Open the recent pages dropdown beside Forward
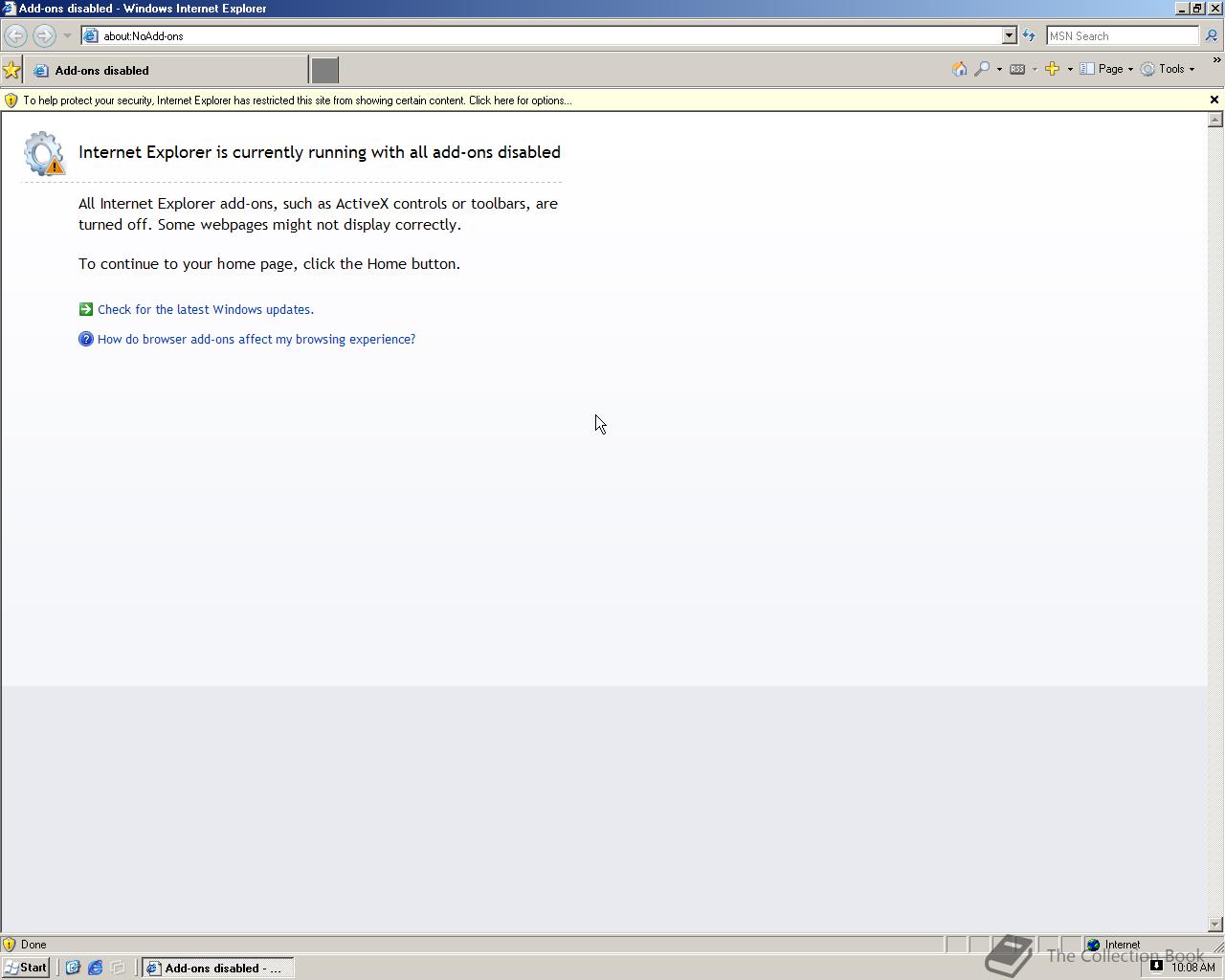 [x=67, y=35]
